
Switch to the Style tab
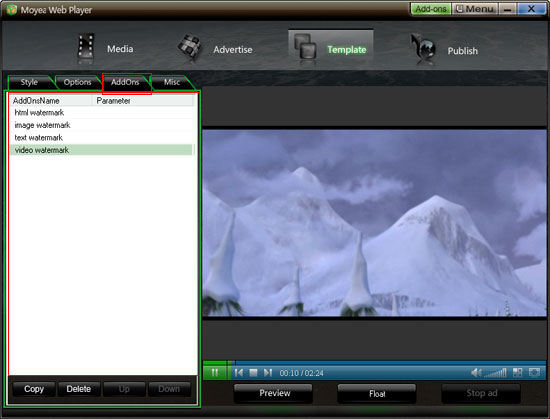tap(29, 82)
